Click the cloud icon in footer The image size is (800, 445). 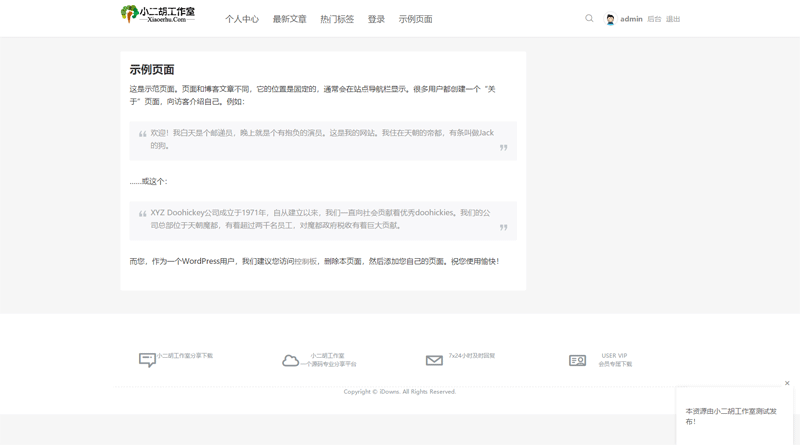290,360
